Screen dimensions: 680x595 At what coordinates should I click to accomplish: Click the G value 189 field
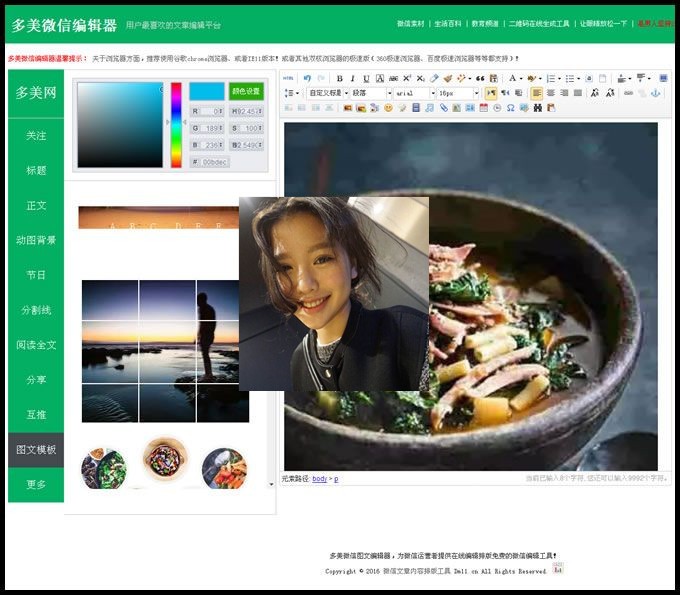coord(207,128)
